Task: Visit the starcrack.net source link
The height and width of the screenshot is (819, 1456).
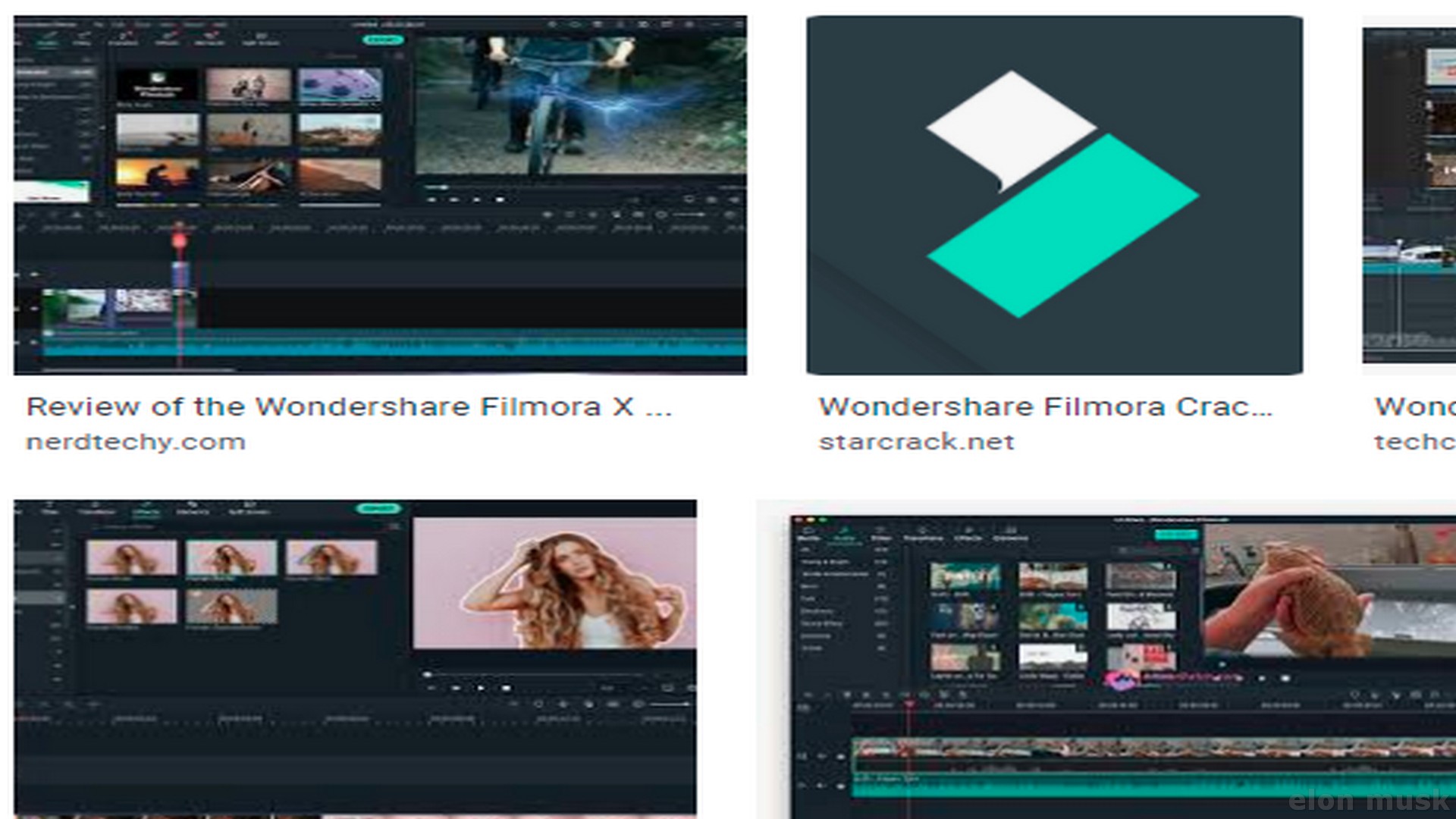Action: tap(916, 442)
